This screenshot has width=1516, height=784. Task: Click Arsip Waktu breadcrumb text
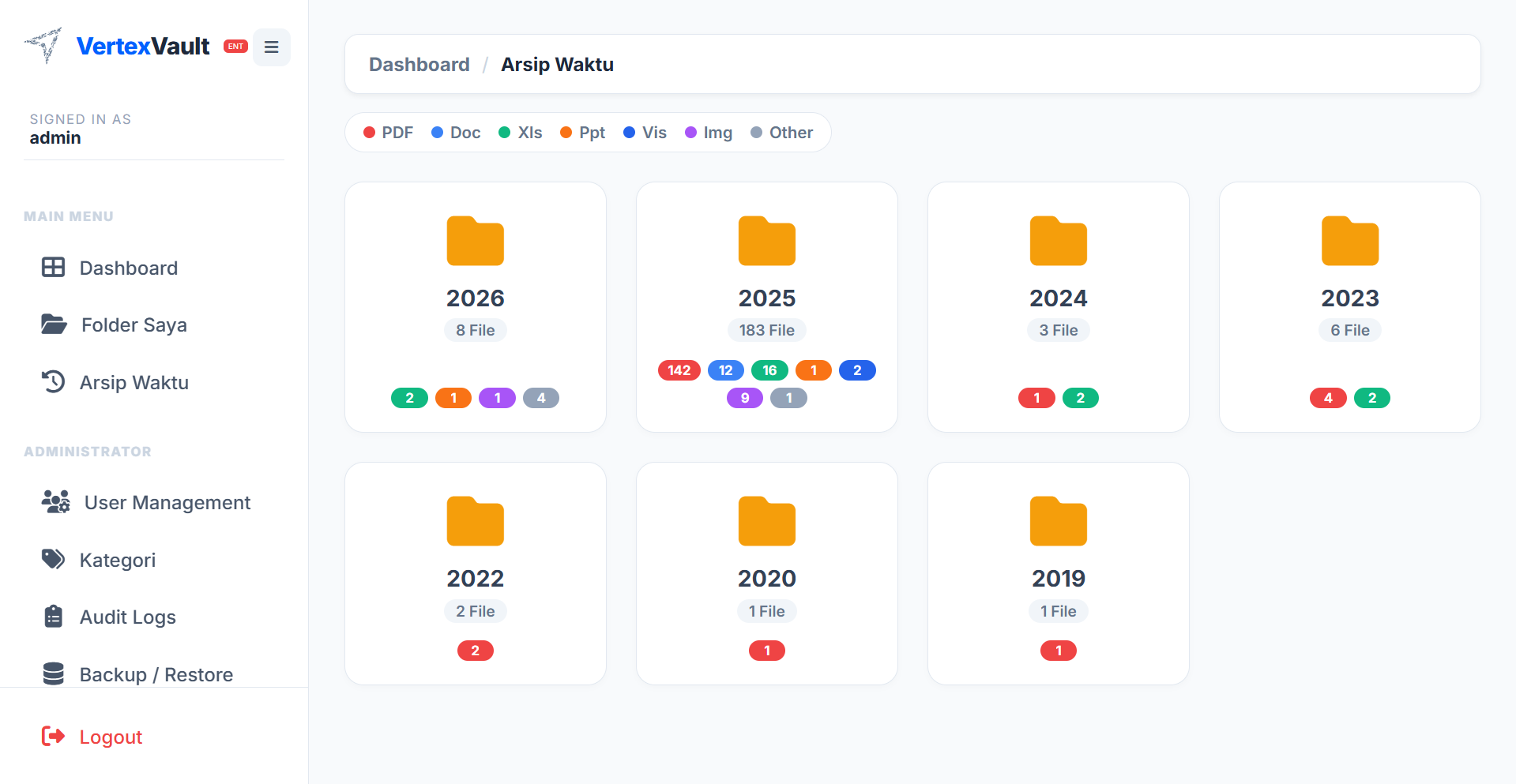tap(557, 64)
